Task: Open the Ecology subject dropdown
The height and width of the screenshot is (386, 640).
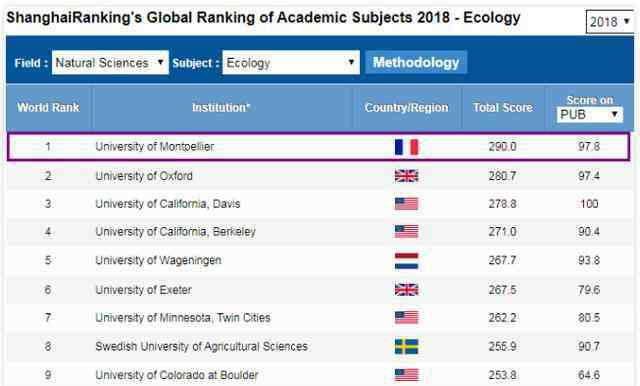Action: coord(291,62)
